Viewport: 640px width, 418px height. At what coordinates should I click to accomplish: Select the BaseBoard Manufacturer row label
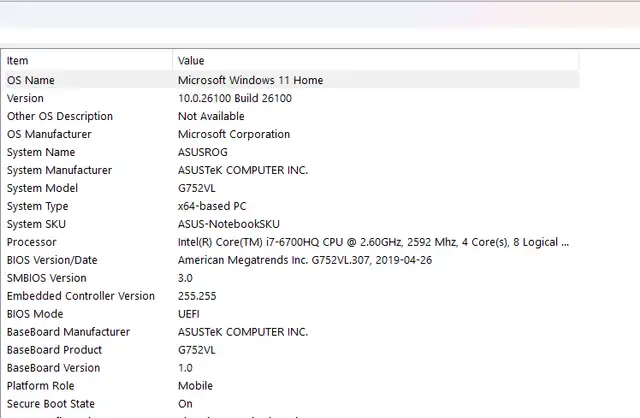coord(69,332)
